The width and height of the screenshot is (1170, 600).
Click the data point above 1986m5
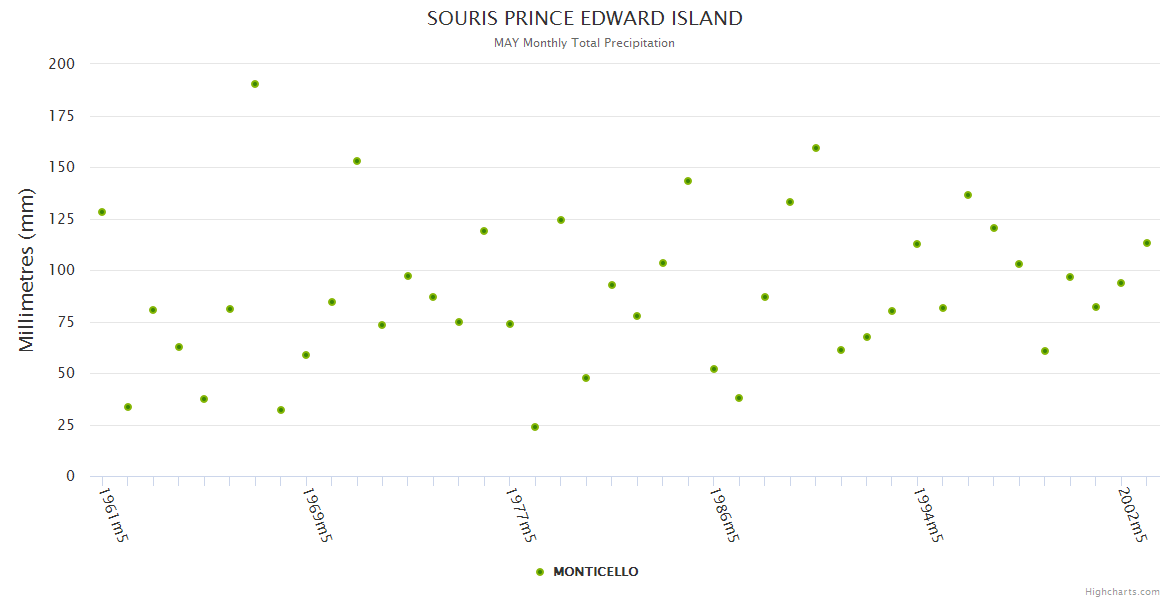click(714, 369)
